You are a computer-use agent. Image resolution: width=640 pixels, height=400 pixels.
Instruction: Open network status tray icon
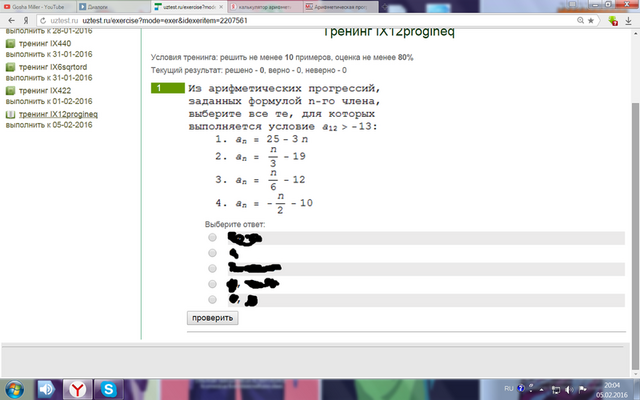[556, 389]
